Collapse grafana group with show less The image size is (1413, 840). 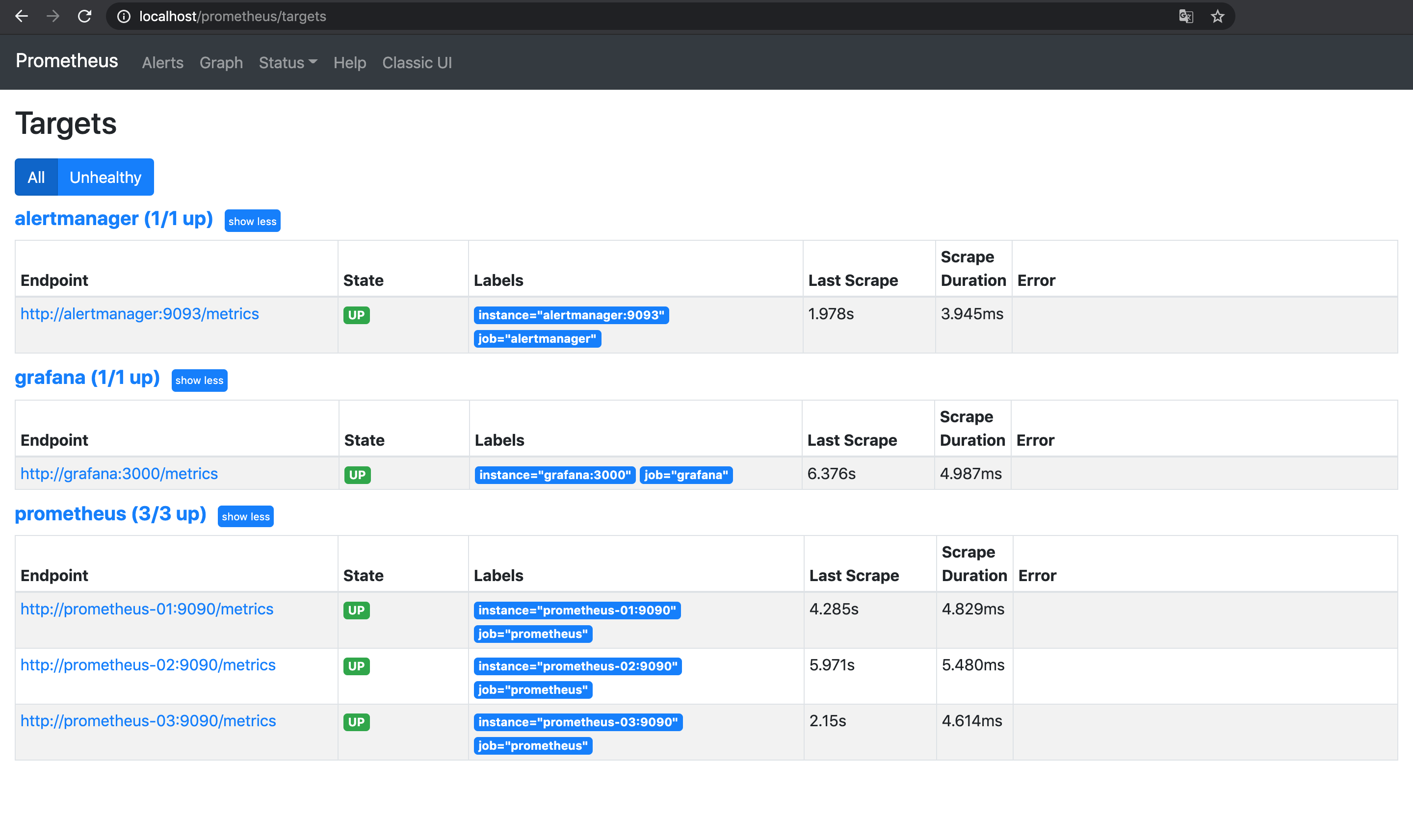tap(199, 381)
